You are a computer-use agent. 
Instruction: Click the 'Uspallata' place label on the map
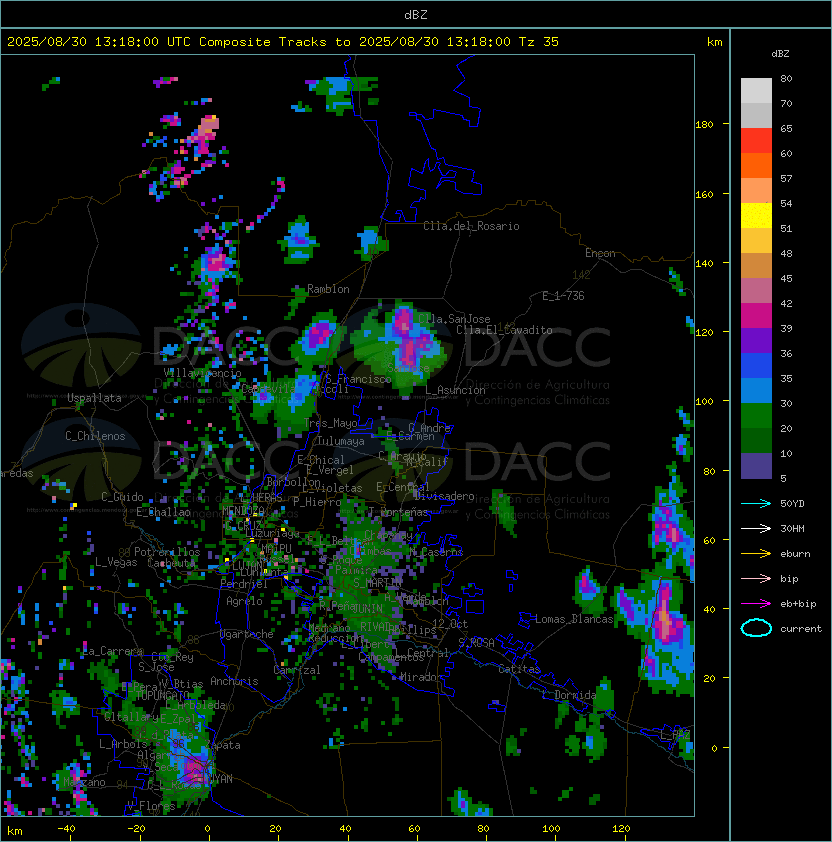(94, 398)
